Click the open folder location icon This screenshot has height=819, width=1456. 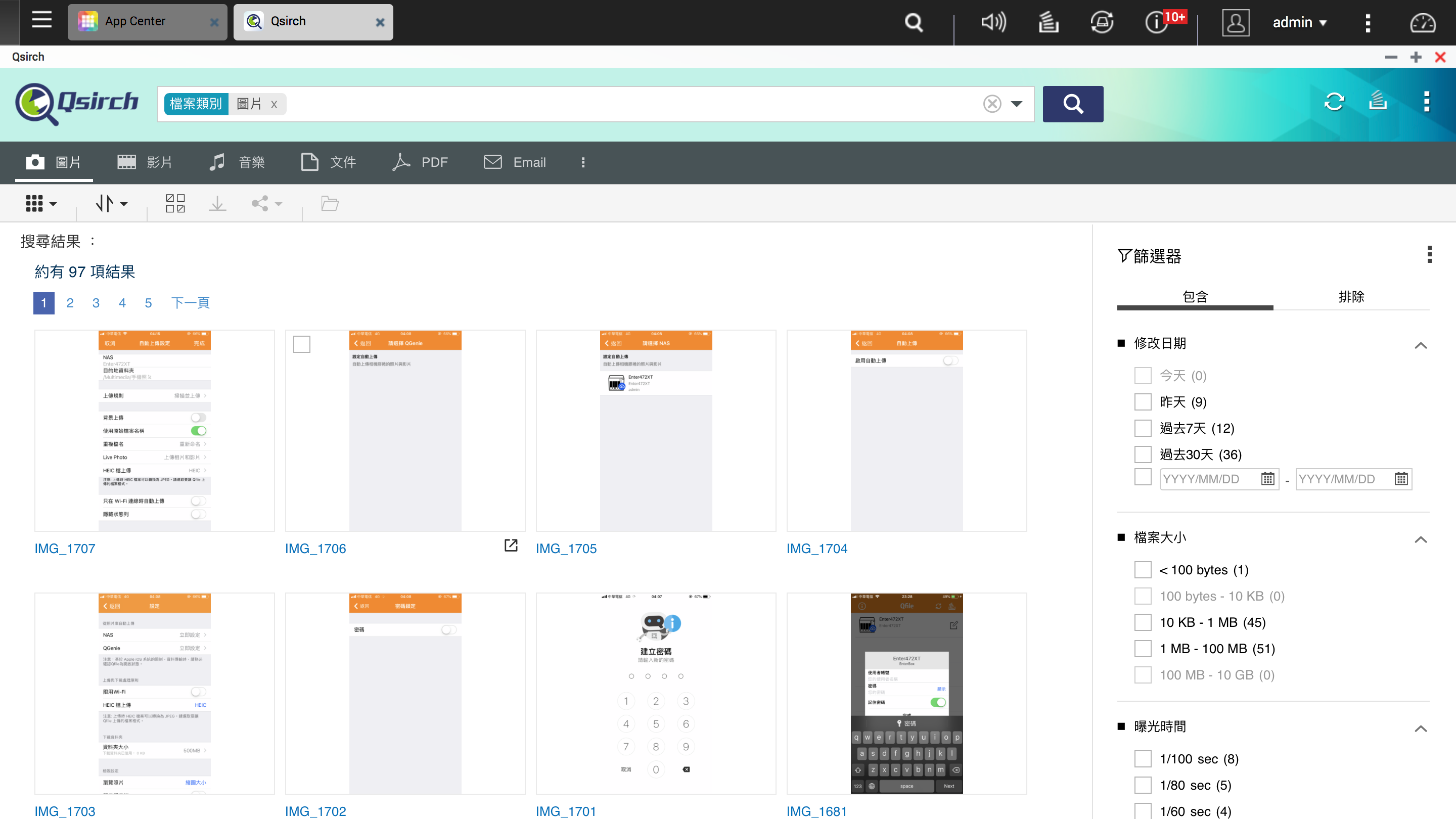pos(330,203)
